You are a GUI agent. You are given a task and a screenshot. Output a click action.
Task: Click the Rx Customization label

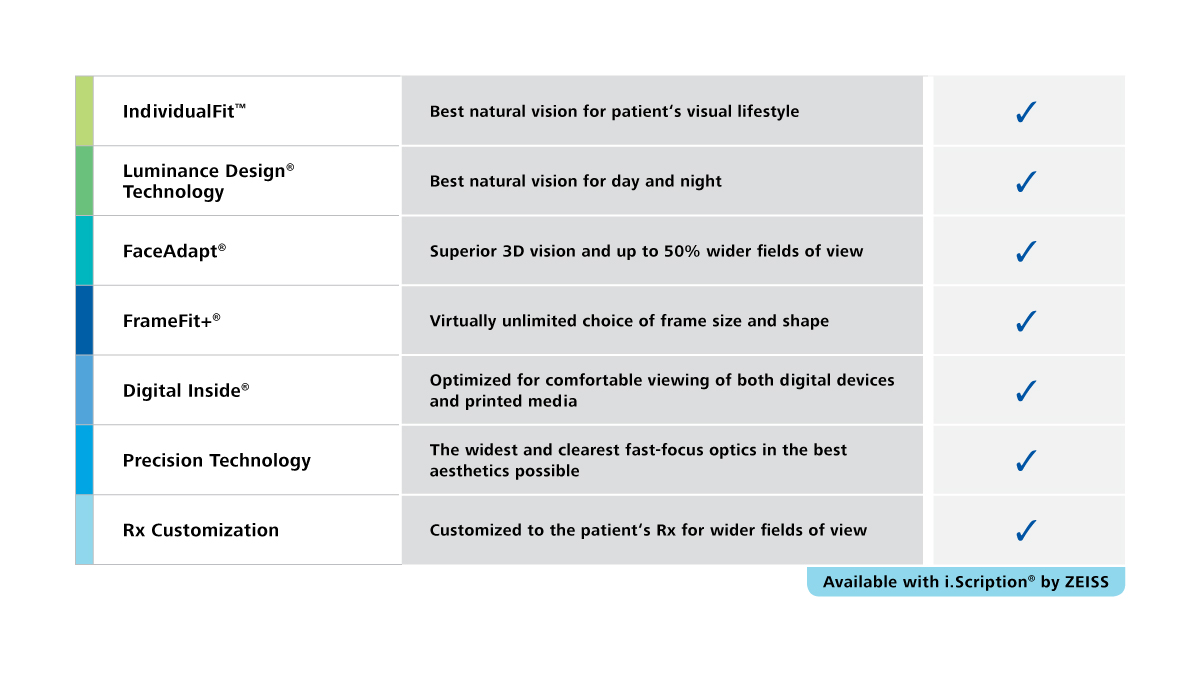point(201,530)
